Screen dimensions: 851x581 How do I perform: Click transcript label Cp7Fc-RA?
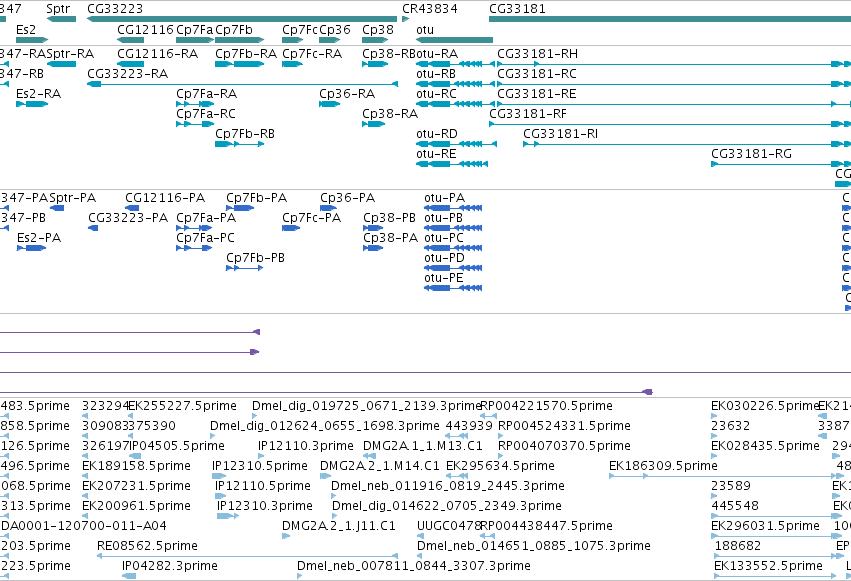[312, 54]
